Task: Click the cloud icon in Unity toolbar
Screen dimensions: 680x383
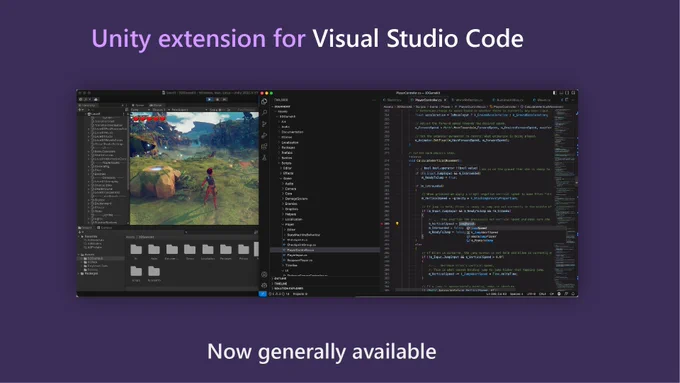Action: [96, 99]
